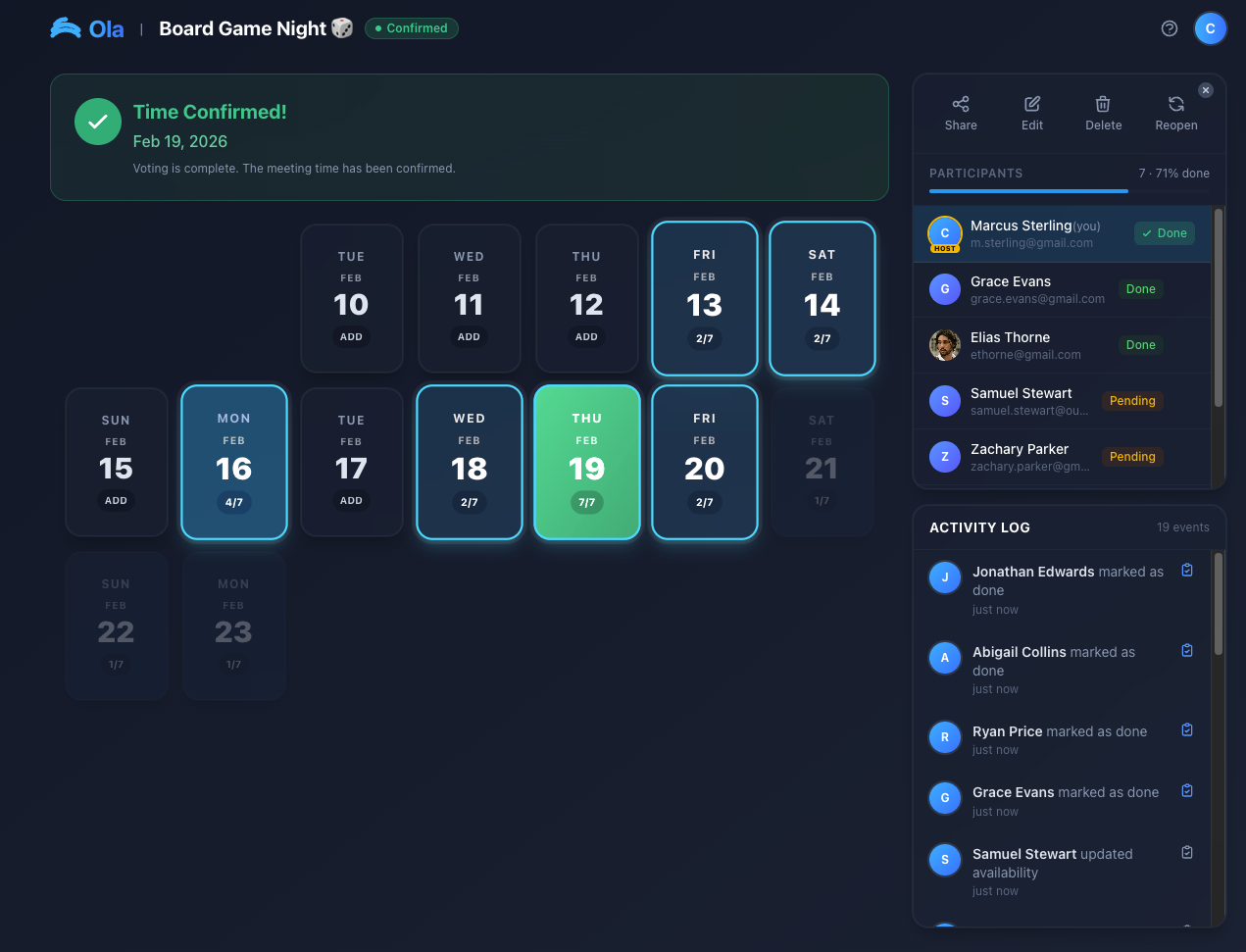This screenshot has width=1246, height=952.
Task: Click the Delete trash icon
Action: point(1103,103)
